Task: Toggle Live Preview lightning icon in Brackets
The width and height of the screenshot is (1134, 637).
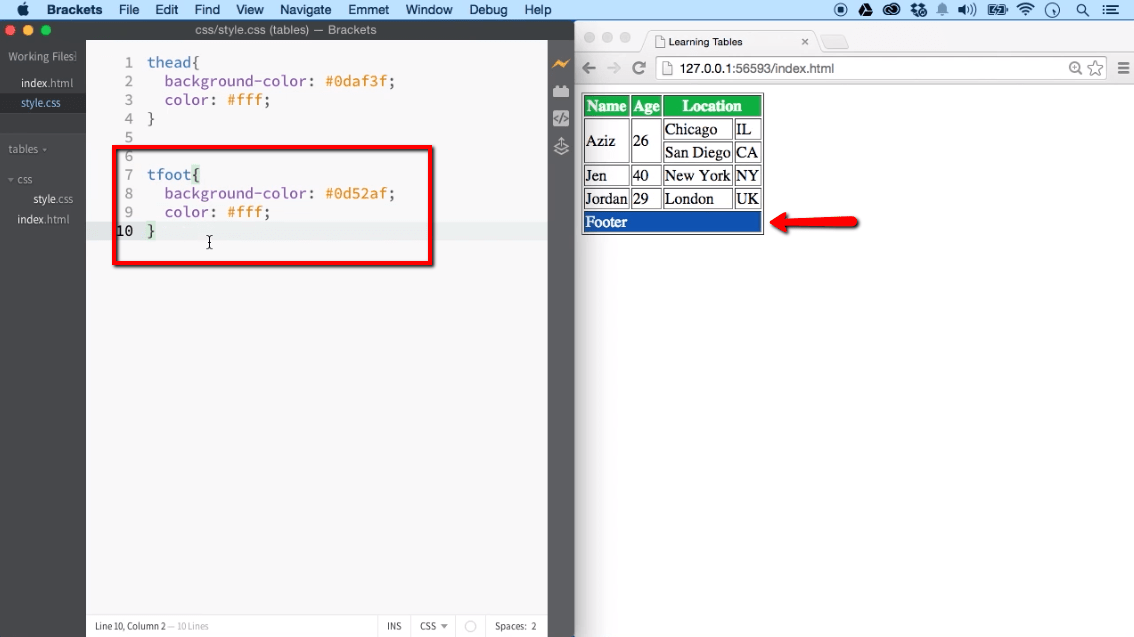Action: (x=560, y=64)
